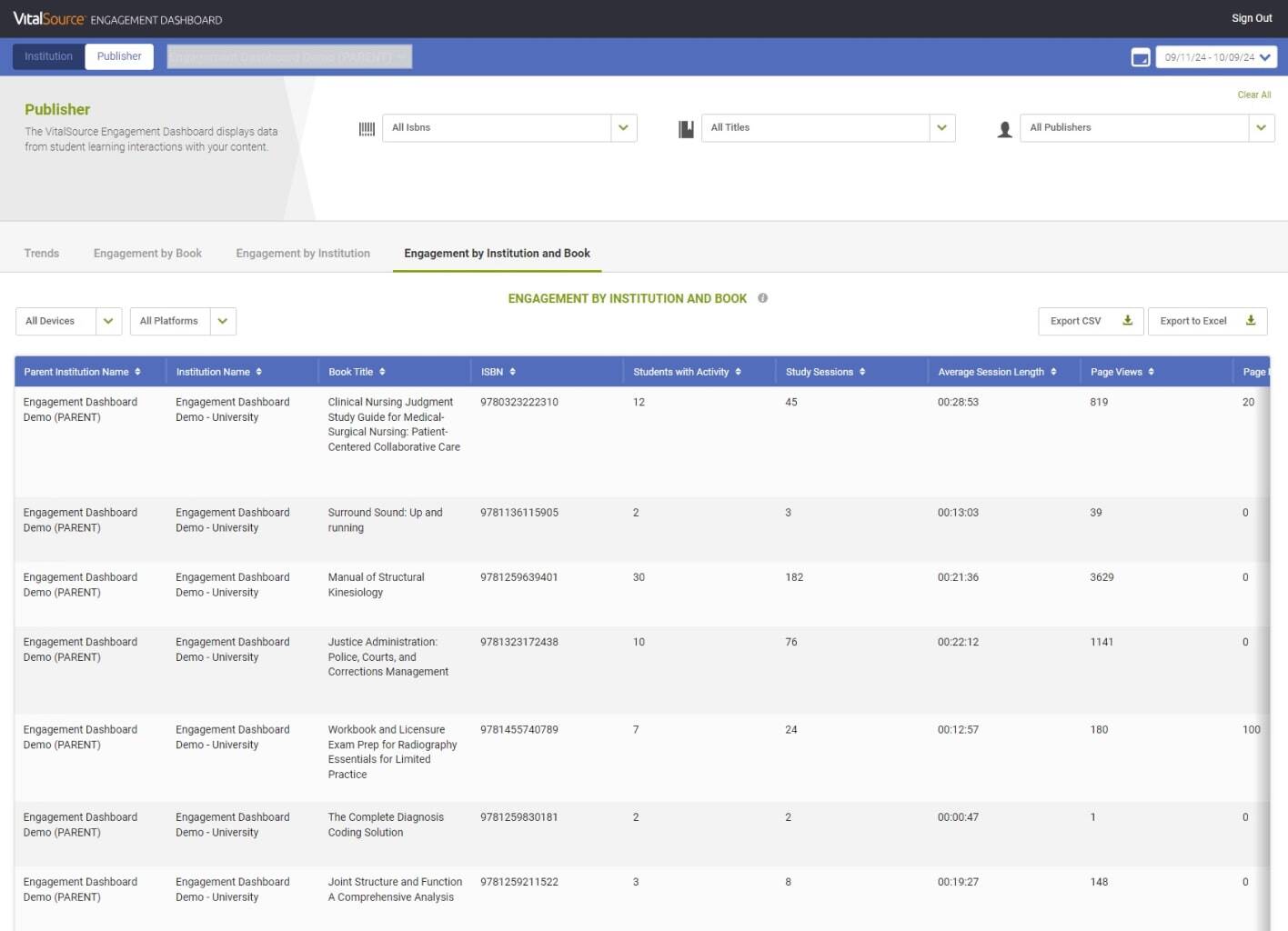Expand the All Titles dropdown arrow
The height and width of the screenshot is (931, 1288).
coord(941,128)
